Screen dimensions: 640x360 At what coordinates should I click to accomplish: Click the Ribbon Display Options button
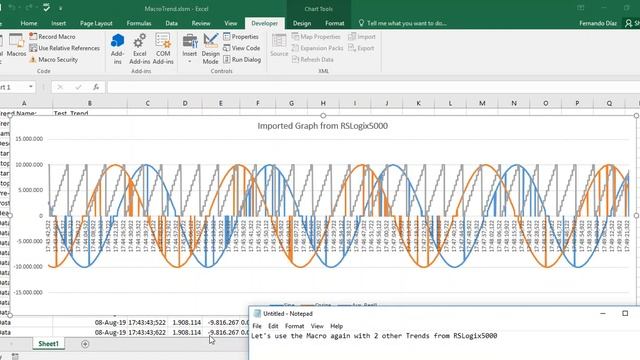[580, 8]
